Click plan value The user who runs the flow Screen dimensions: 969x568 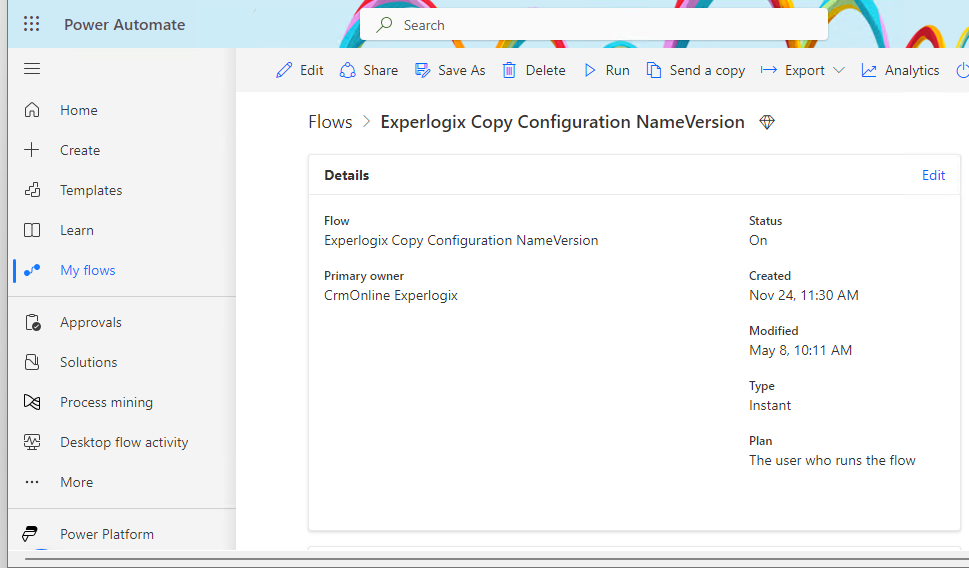(832, 460)
